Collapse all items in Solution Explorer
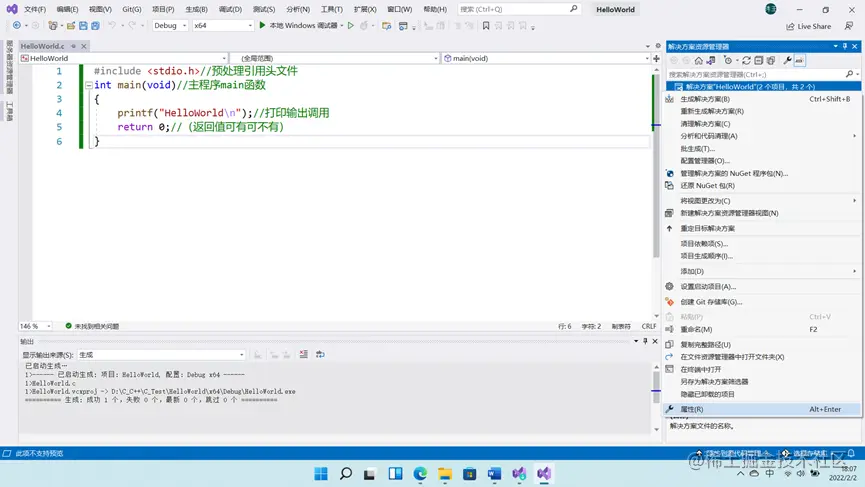865x487 pixels. click(759, 60)
